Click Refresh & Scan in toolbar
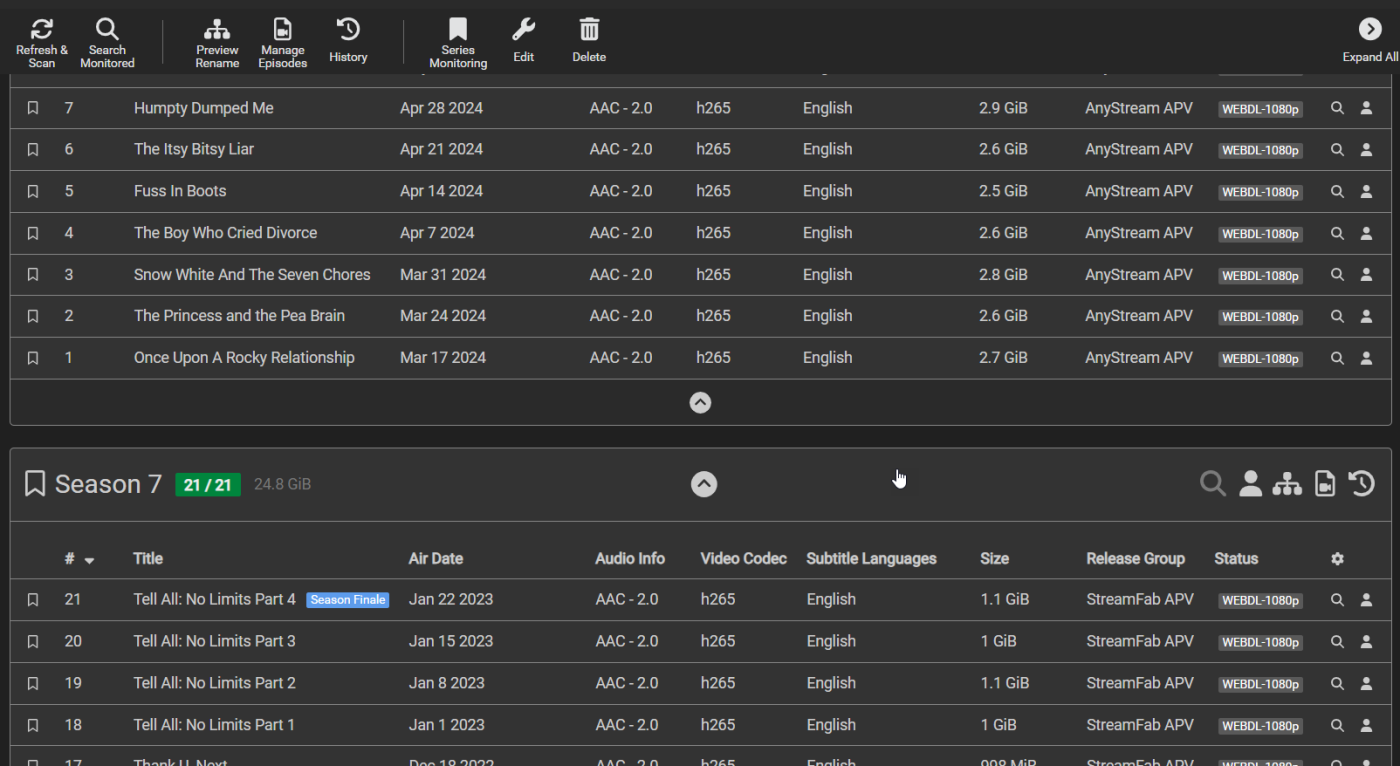1400x766 pixels. pyautogui.click(x=42, y=43)
